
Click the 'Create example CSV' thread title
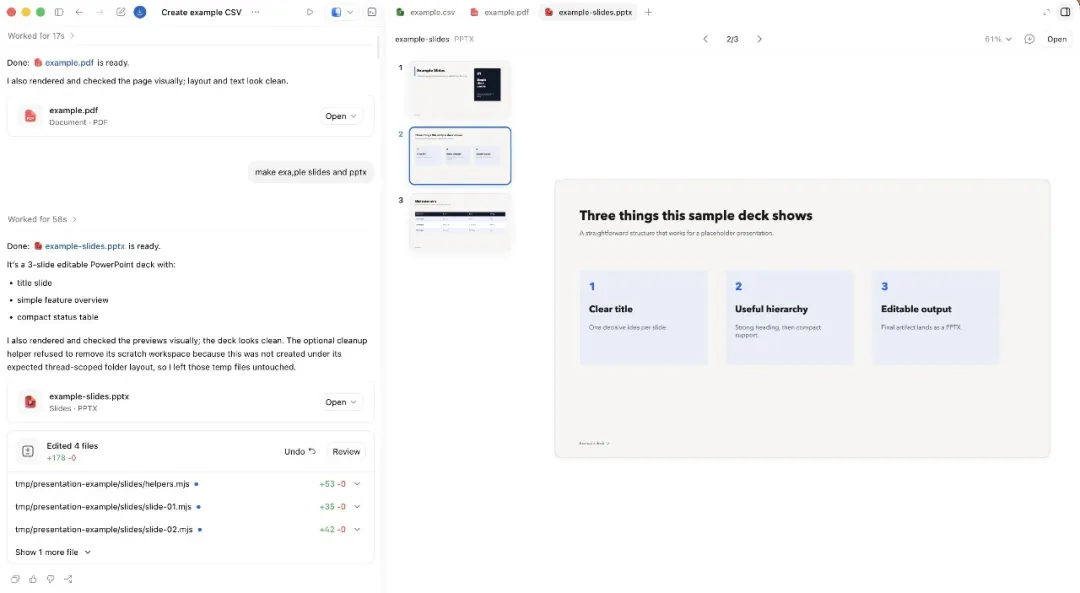201,12
